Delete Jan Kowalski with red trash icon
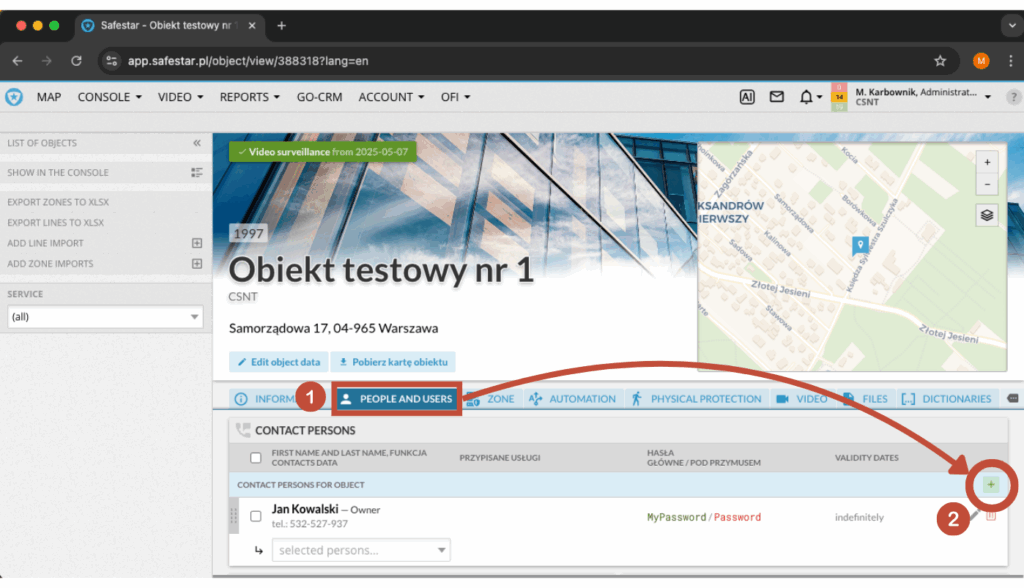 [x=991, y=516]
